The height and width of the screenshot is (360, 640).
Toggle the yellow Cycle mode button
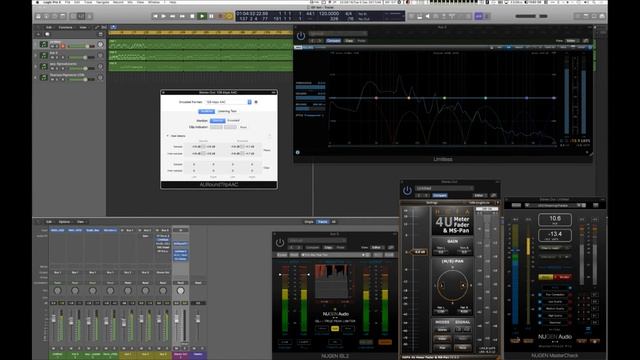pyautogui.click(x=229, y=16)
